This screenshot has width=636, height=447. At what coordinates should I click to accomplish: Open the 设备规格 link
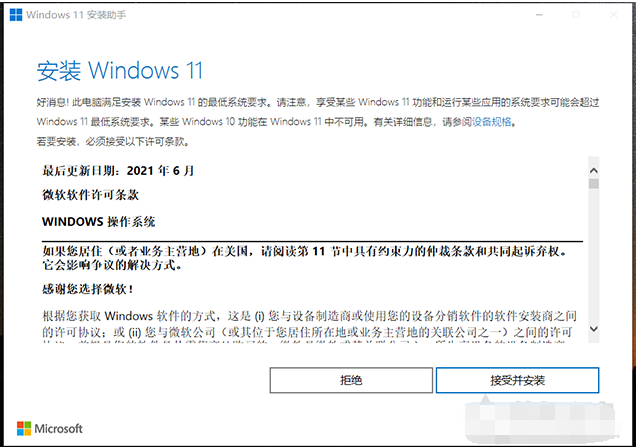tap(492, 122)
